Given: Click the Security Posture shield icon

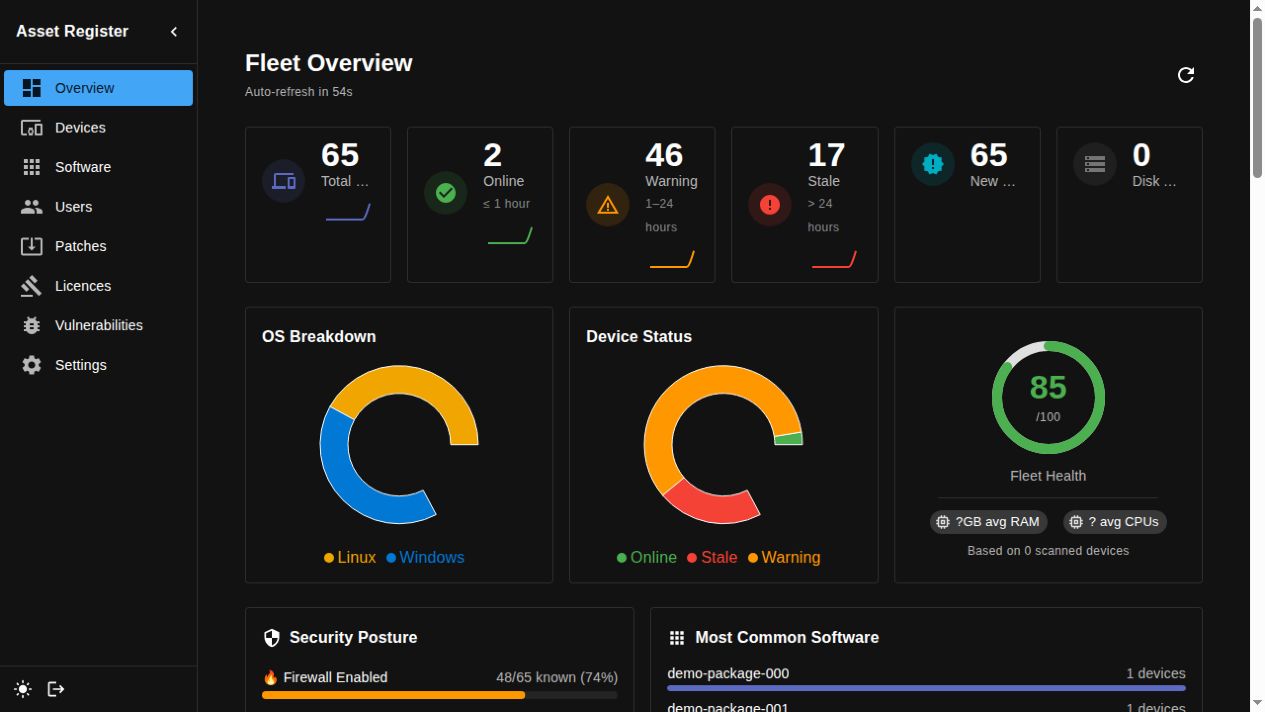Looking at the screenshot, I should [271, 638].
